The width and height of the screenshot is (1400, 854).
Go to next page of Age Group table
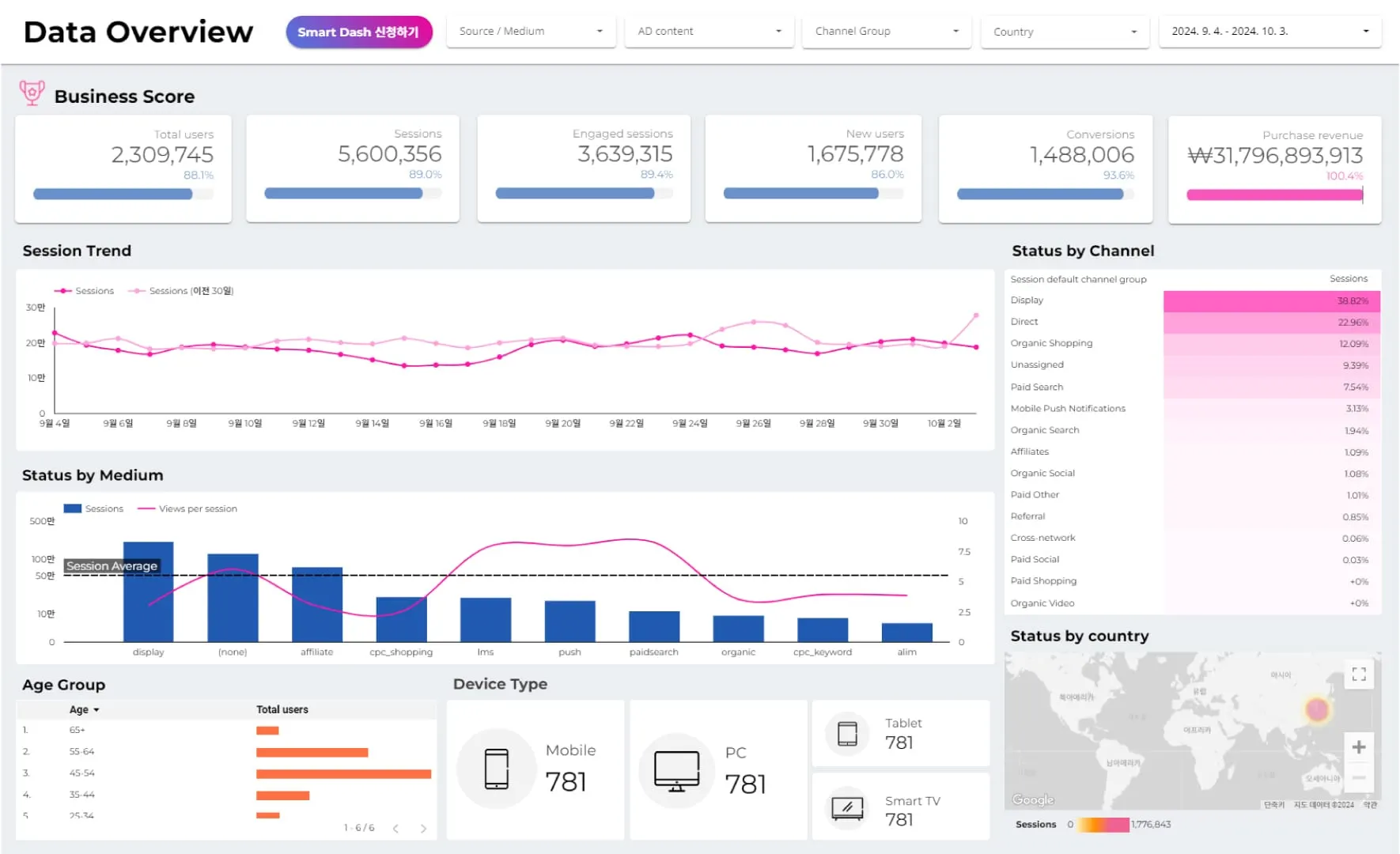click(423, 828)
